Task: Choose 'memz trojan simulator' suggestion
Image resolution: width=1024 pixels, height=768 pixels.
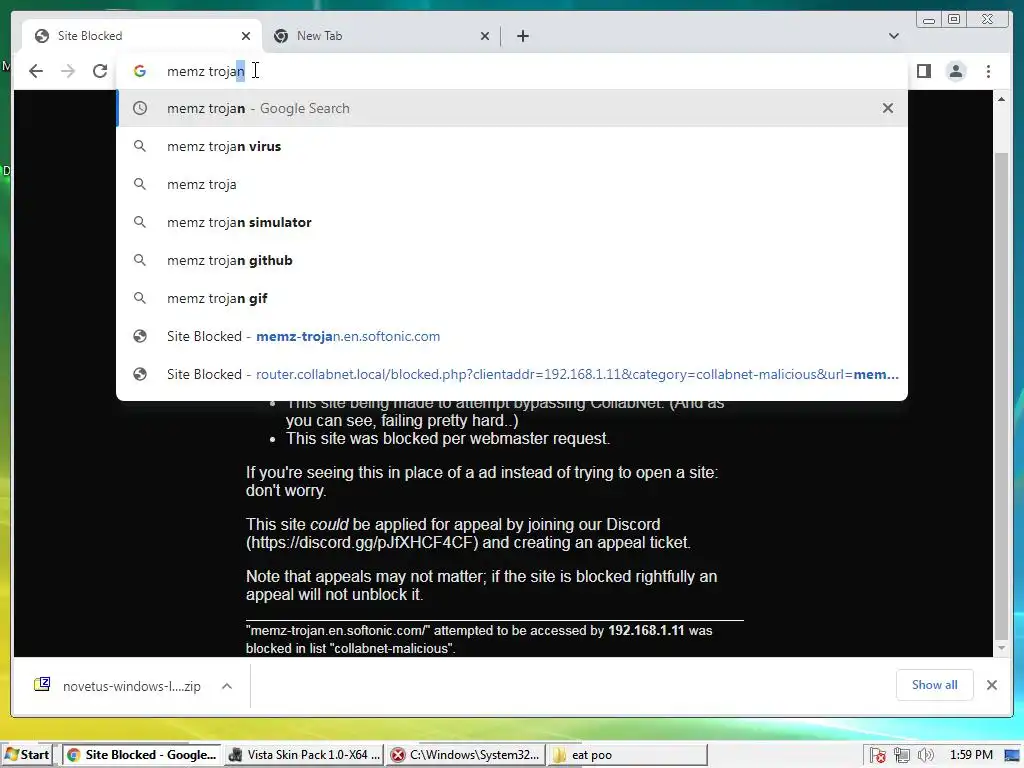Action: (512, 222)
